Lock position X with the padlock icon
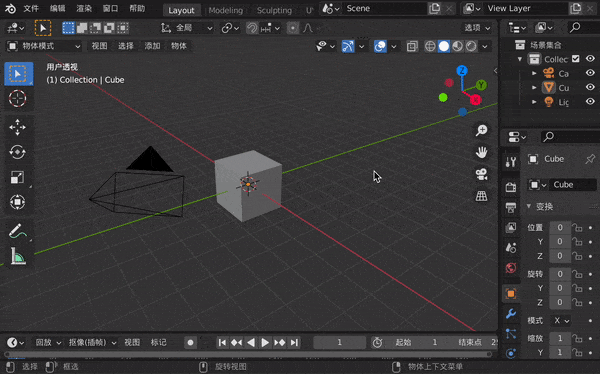Viewport: 600px width, 374px height. point(577,228)
